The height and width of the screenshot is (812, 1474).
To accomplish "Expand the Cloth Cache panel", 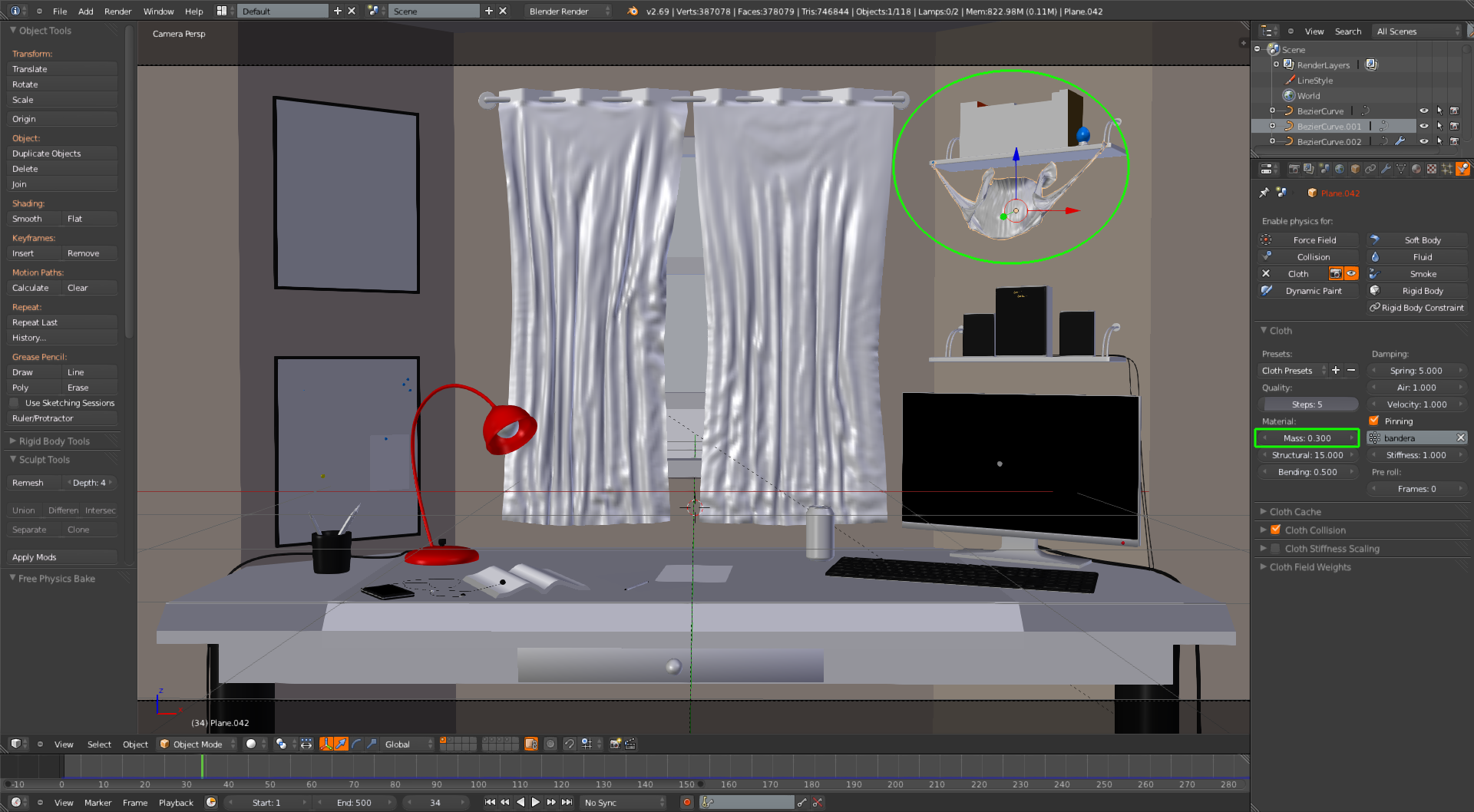I will coord(1295,512).
